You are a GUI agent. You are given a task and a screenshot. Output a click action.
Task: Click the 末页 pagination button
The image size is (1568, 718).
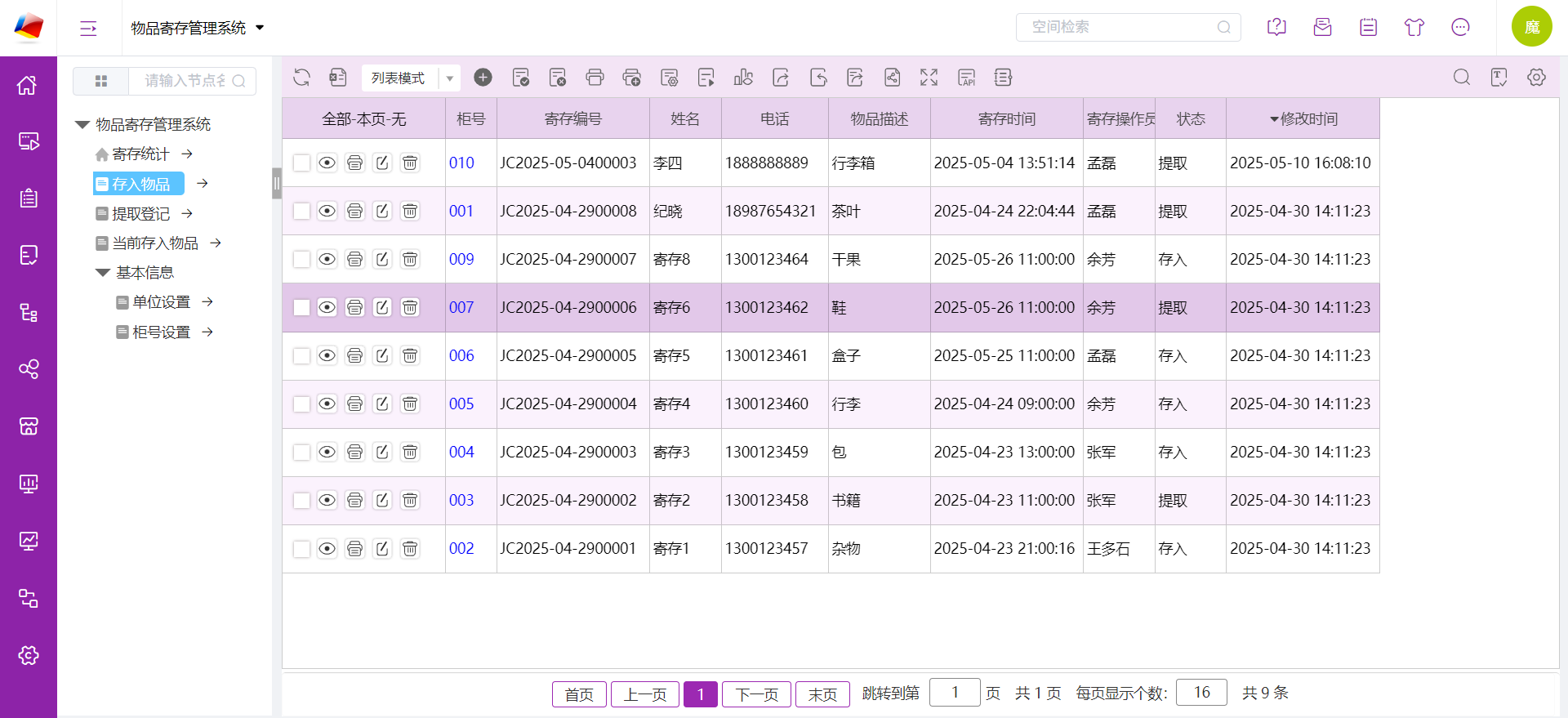[823, 694]
